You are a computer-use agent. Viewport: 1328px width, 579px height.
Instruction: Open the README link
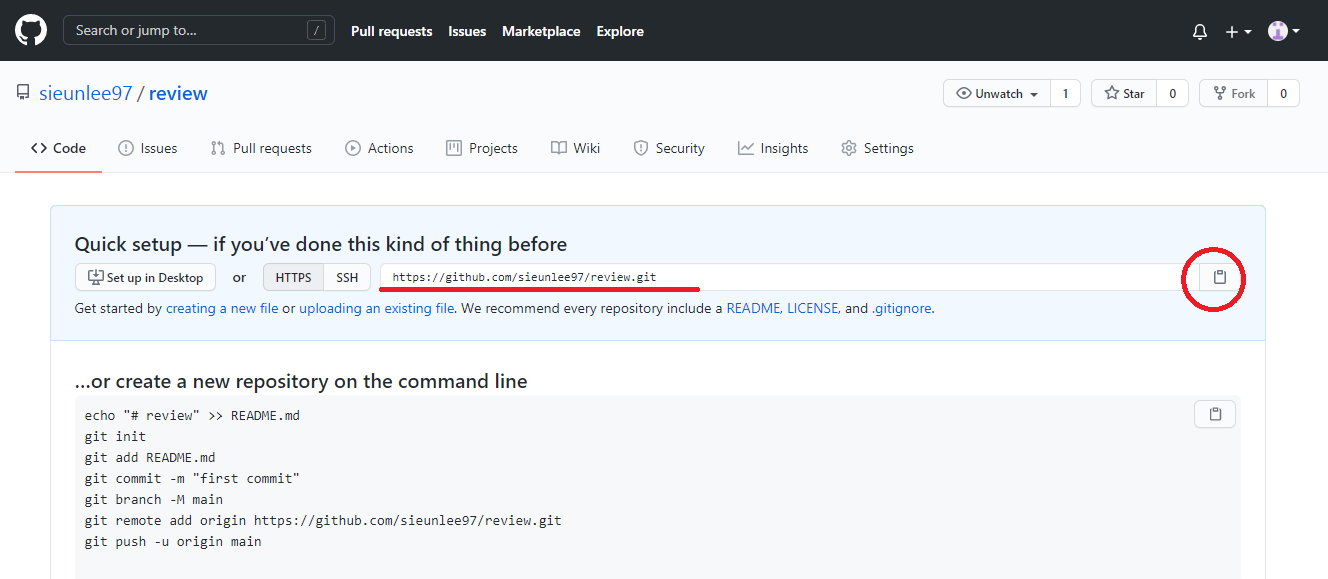coord(753,308)
